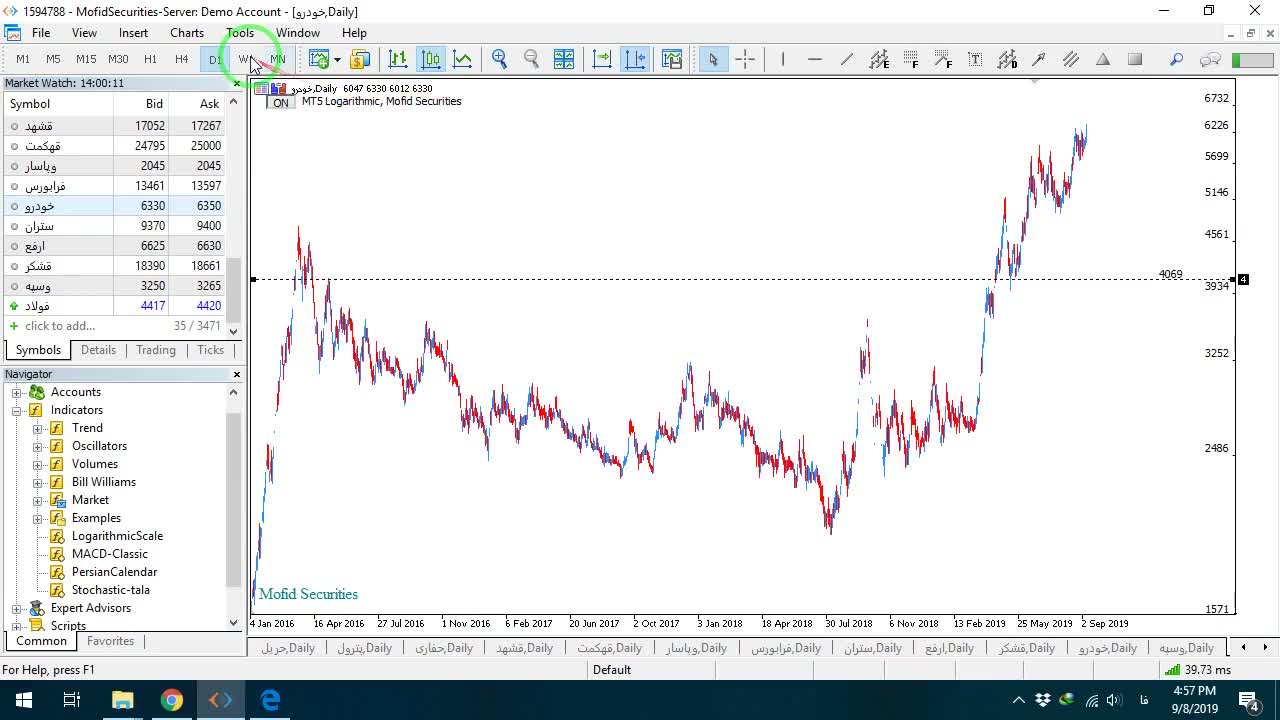Open the Insert menu
This screenshot has width=1280, height=720.
[x=133, y=32]
